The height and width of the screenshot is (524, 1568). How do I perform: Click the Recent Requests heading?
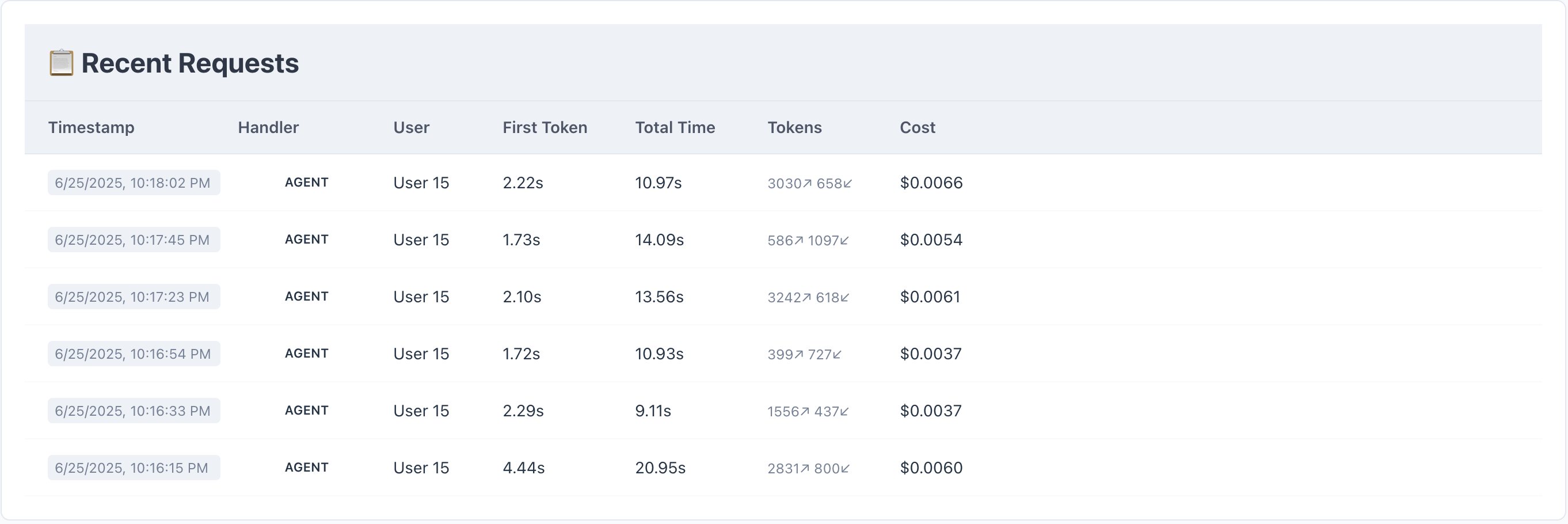(x=190, y=63)
